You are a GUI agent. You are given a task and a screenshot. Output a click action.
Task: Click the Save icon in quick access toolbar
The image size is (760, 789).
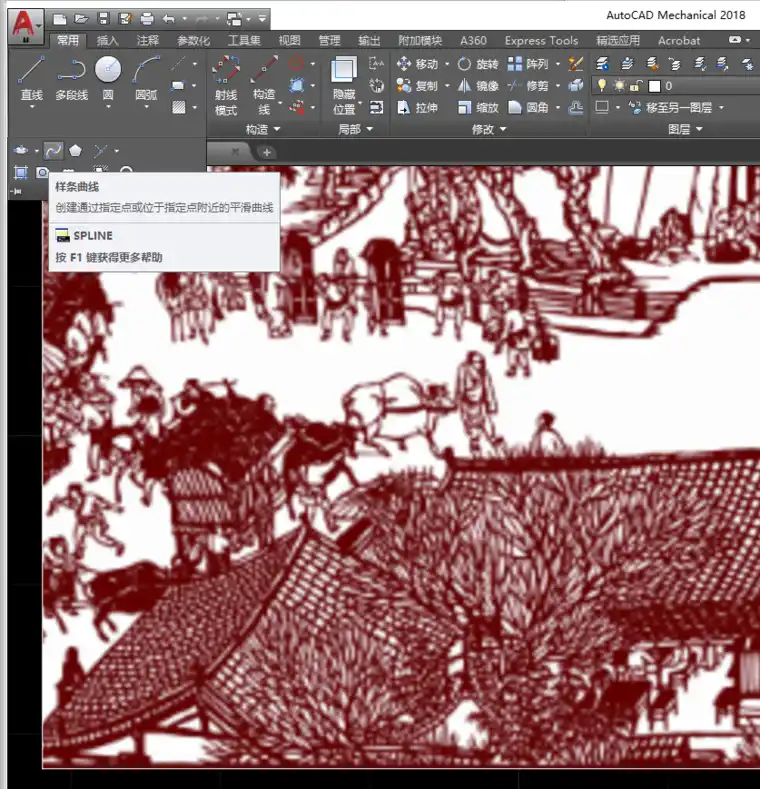103,19
